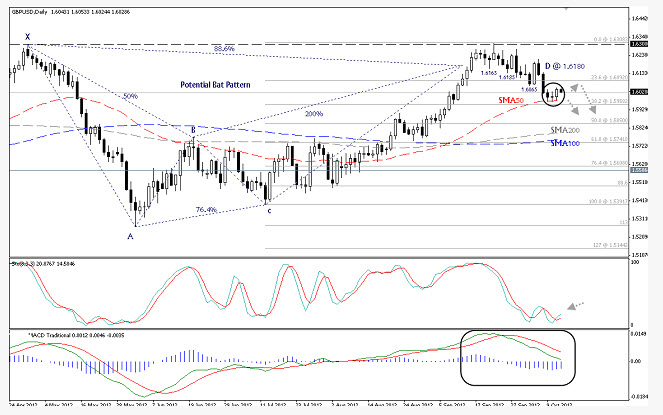Screen dimensions: 663x415
Task: Select the 'X' point label
Action: (27, 37)
